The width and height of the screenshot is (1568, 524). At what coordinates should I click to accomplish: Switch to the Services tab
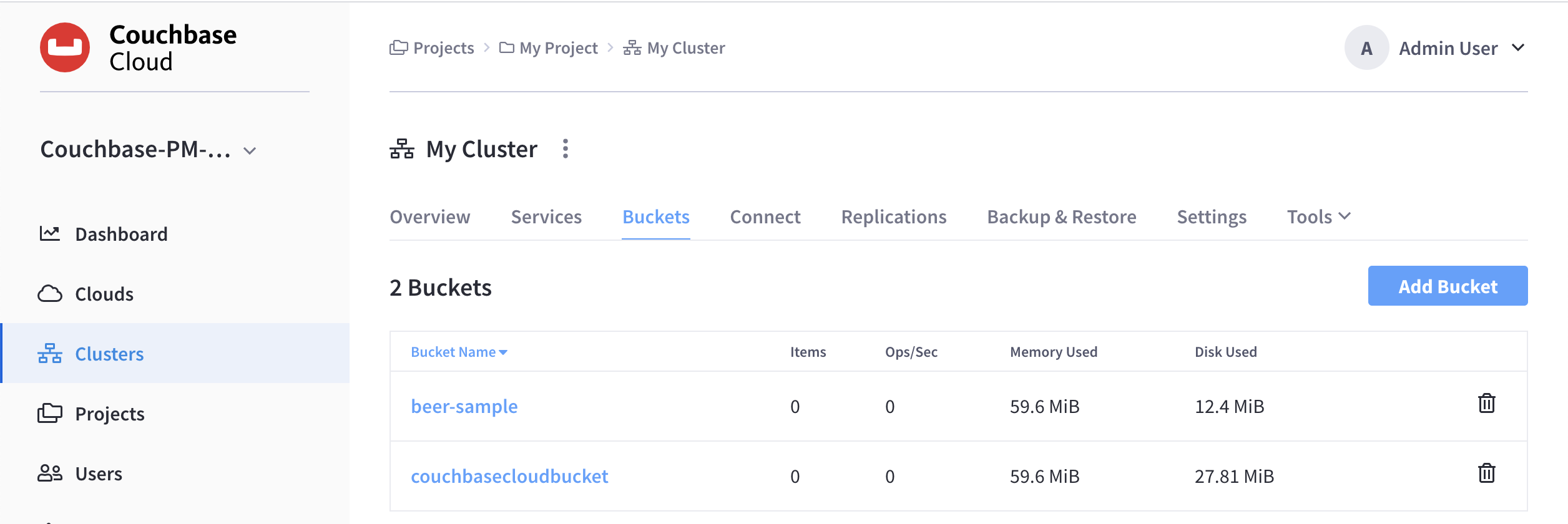[546, 216]
